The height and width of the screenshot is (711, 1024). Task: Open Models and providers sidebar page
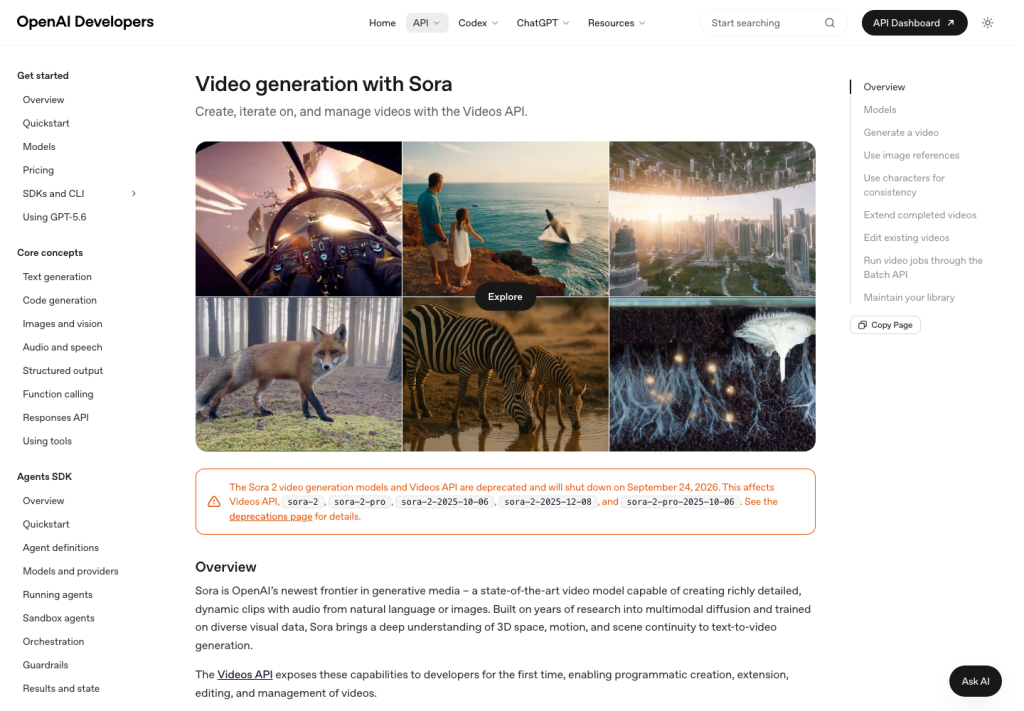71,571
